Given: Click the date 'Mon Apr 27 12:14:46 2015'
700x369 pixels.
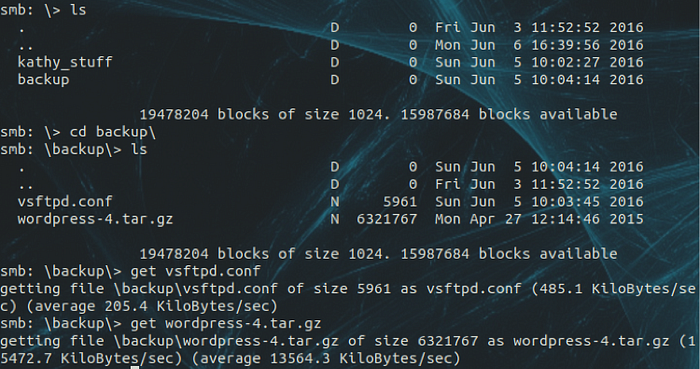Looking at the screenshot, I should point(539,219).
